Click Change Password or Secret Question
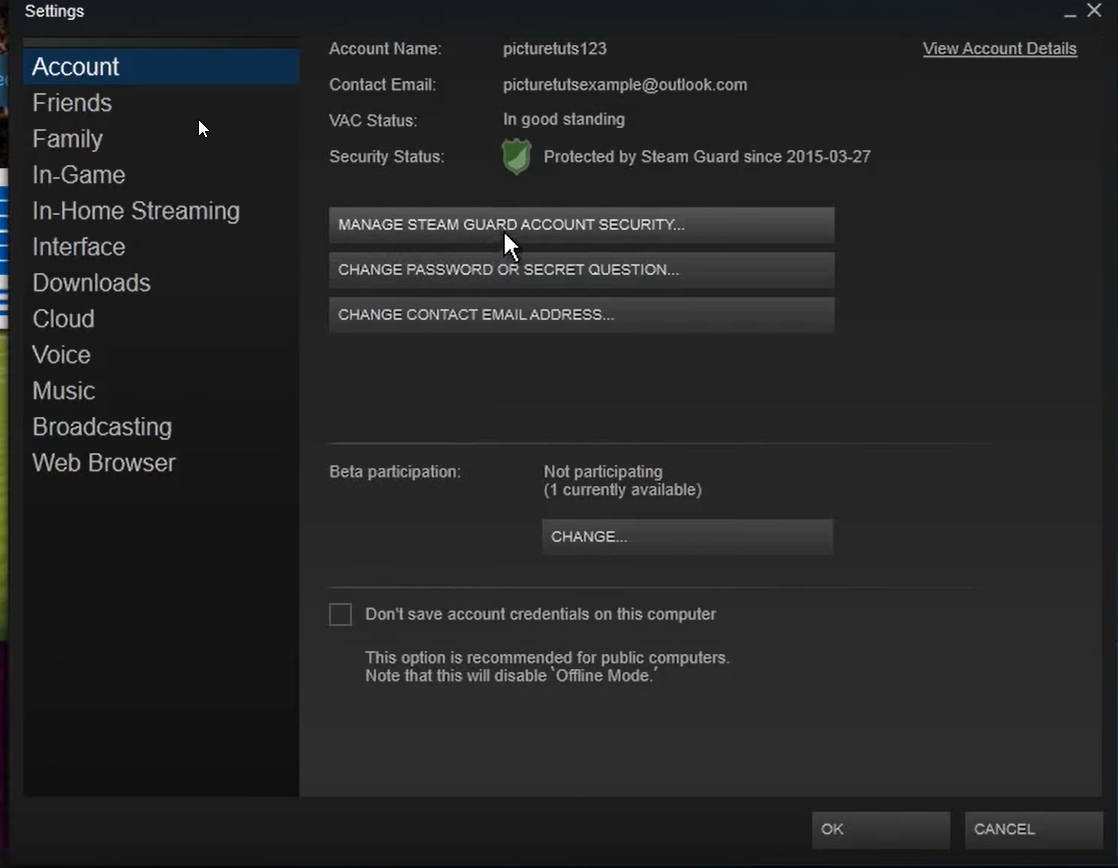1118x868 pixels. point(582,270)
